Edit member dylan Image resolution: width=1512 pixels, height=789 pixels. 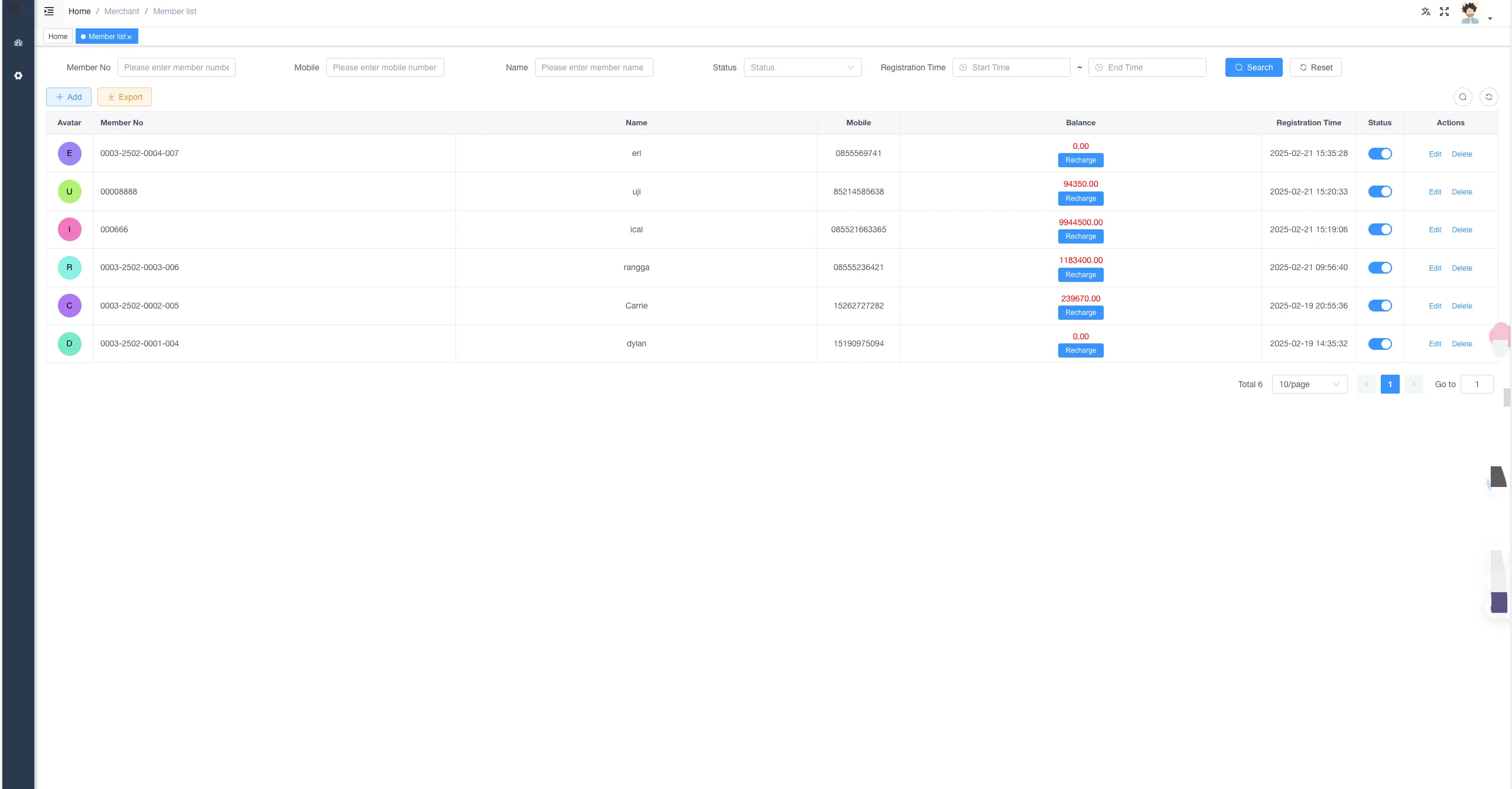click(1435, 344)
